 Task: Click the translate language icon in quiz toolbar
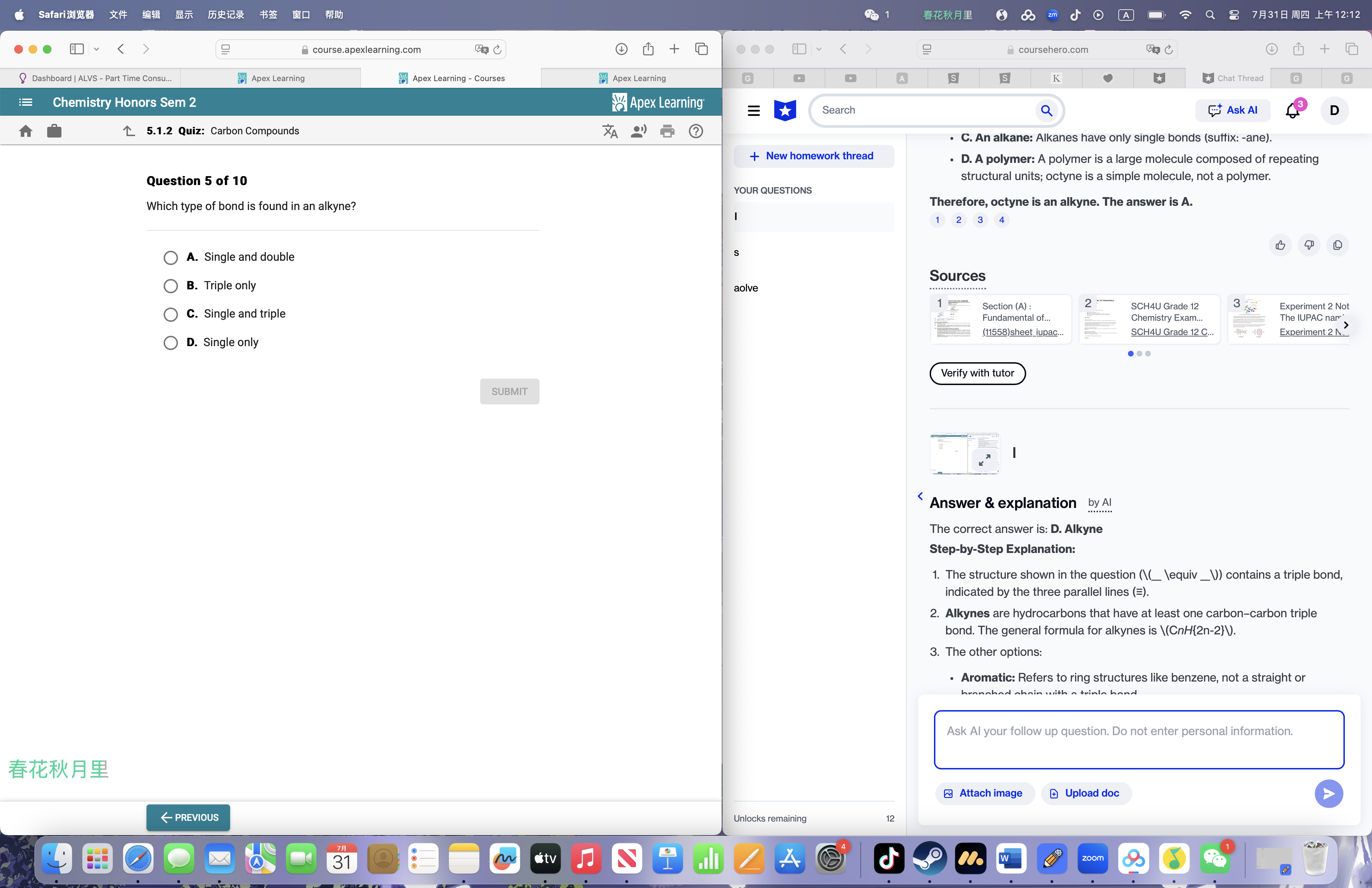[x=610, y=131]
